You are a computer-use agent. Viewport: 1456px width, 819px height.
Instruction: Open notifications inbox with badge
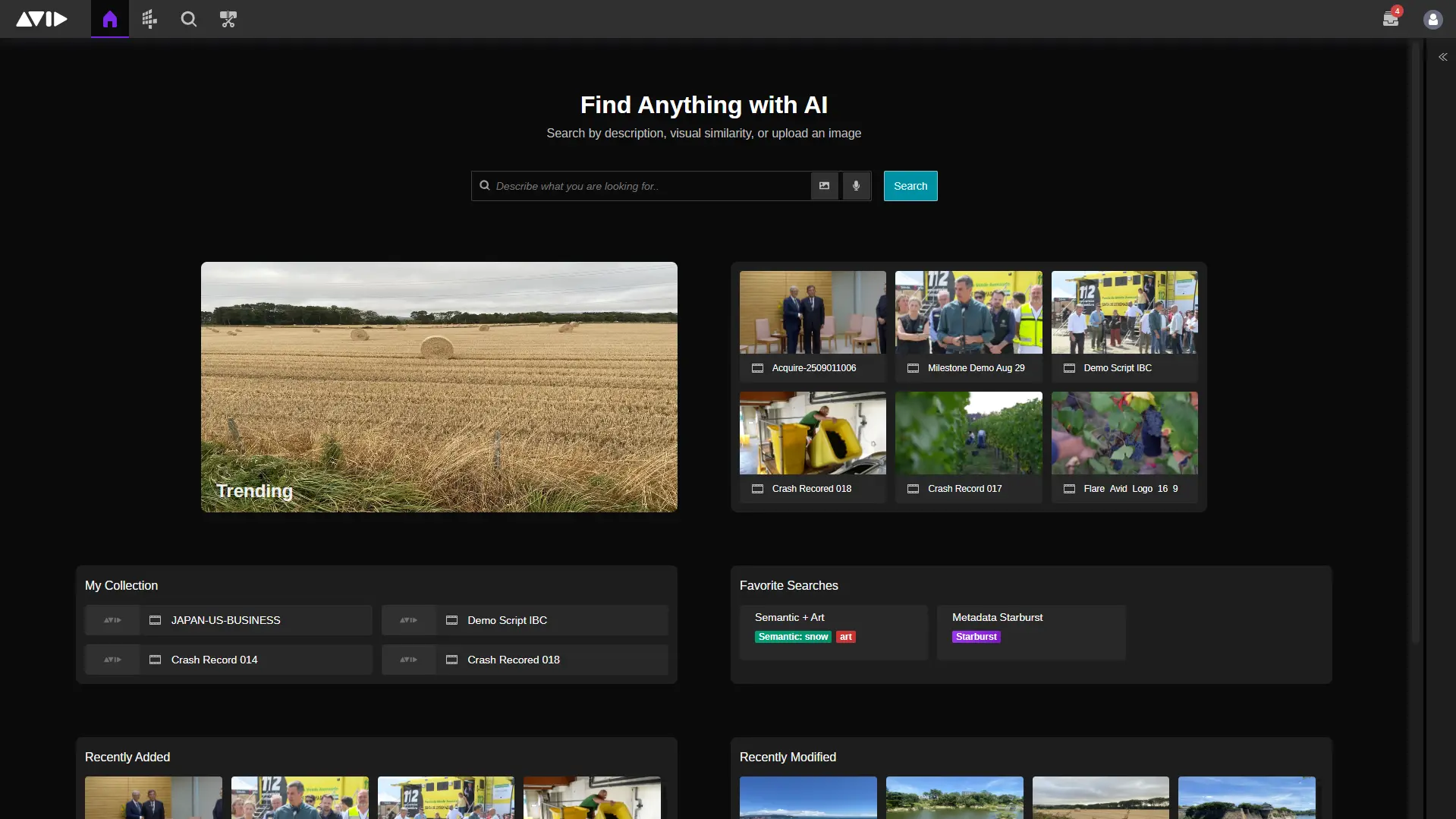[x=1390, y=19]
